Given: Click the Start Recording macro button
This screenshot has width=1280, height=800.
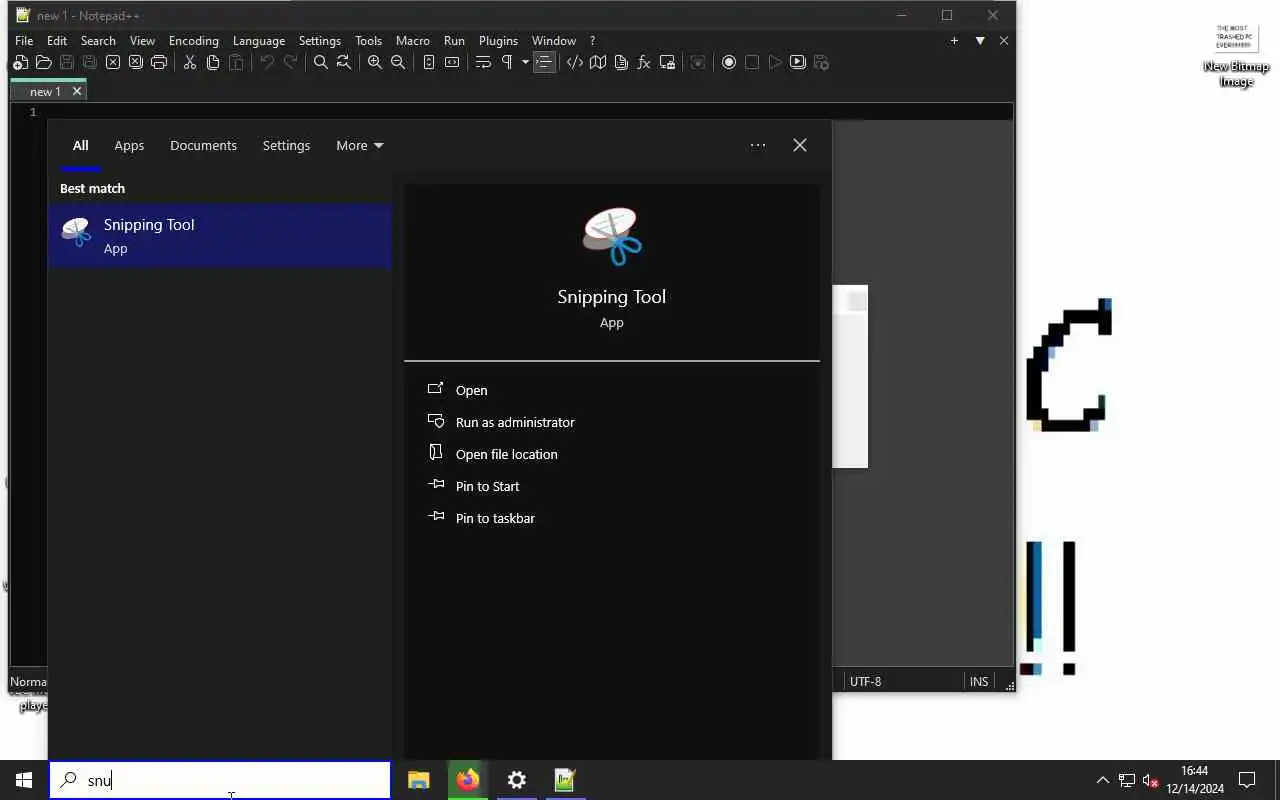Looking at the screenshot, I should coord(729,62).
